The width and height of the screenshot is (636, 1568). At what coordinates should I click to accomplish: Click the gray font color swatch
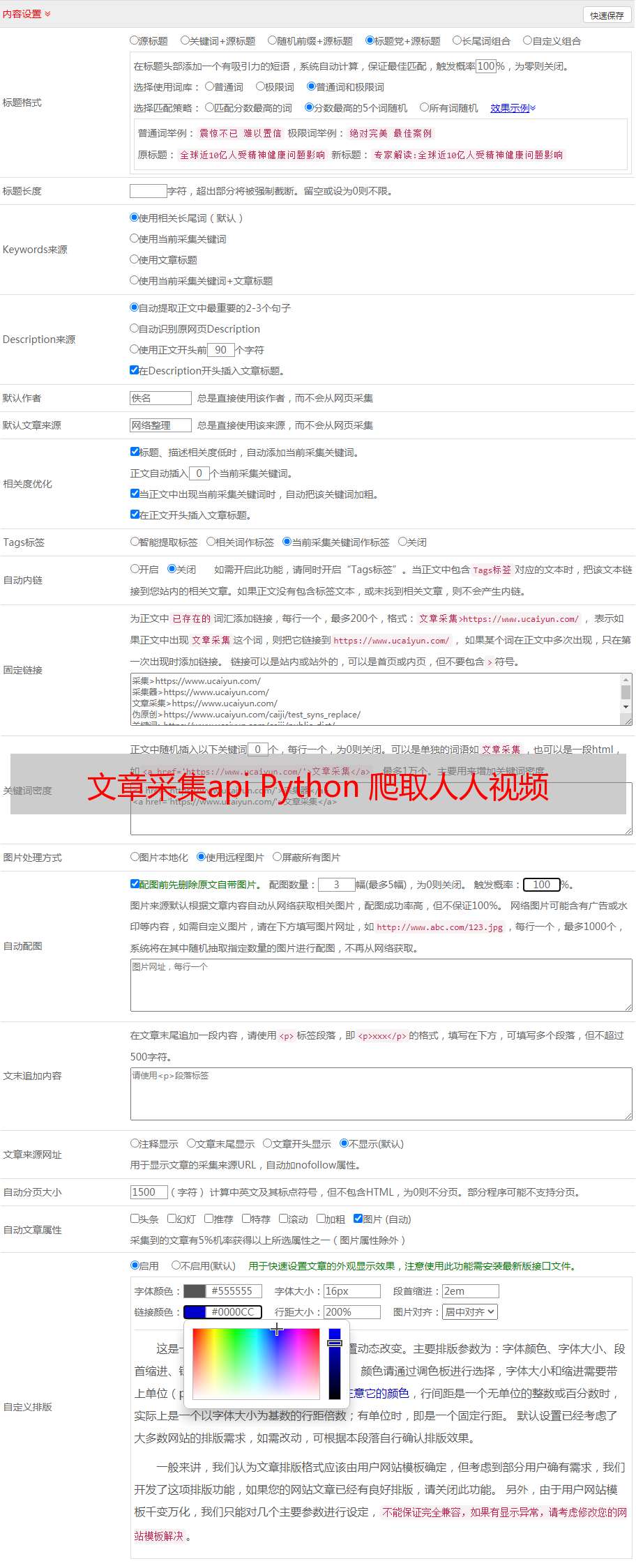195,1291
